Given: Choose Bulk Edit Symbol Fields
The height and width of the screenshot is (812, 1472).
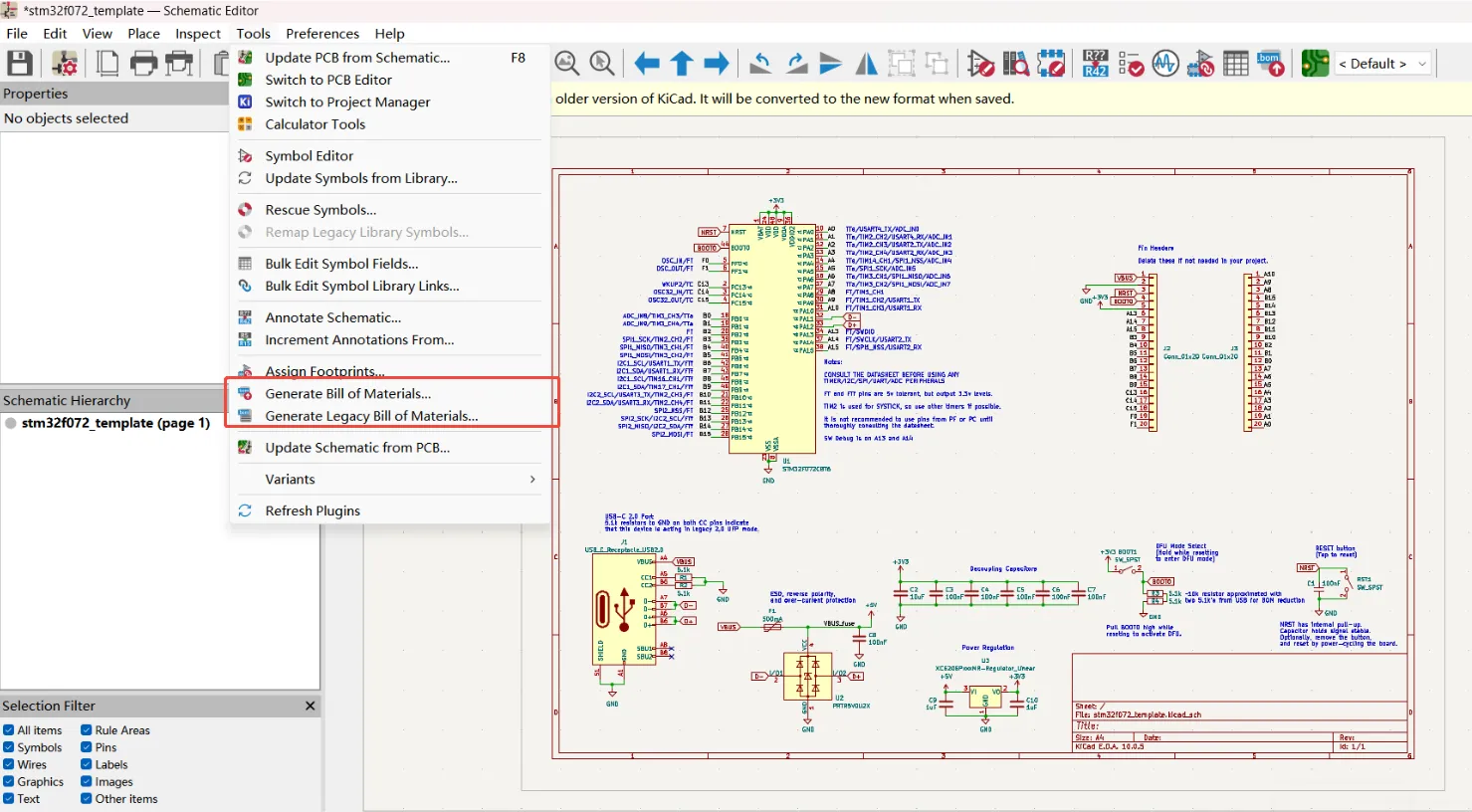Looking at the screenshot, I should coord(389,264).
